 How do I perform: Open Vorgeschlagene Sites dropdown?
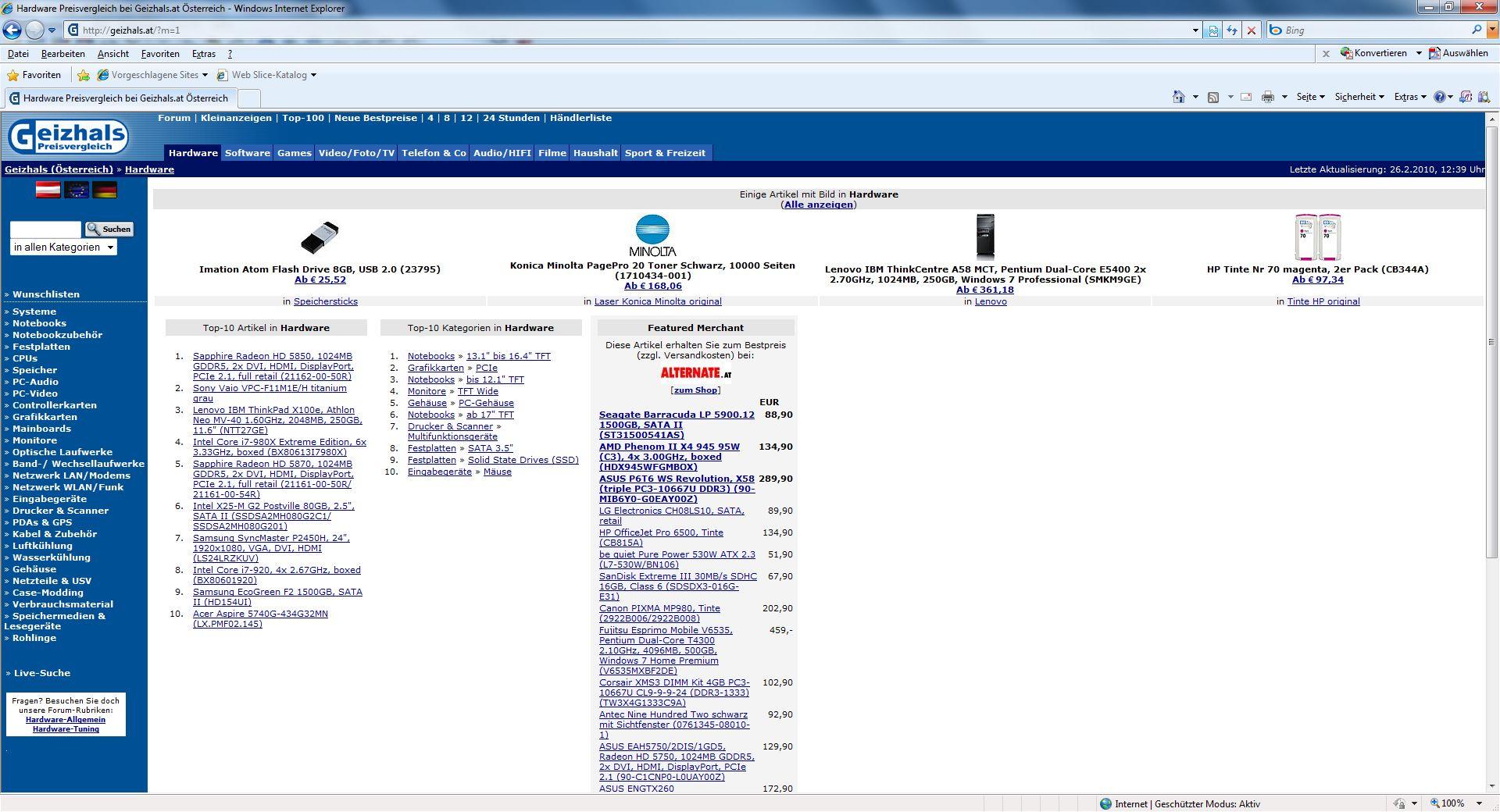[152, 75]
